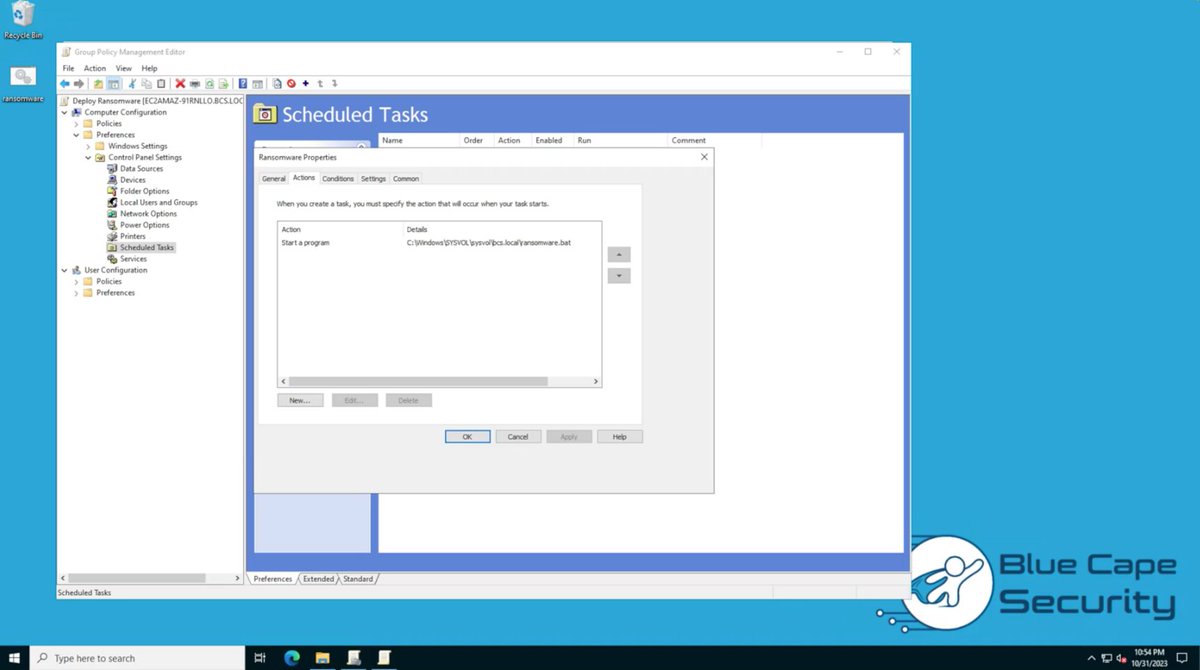Open the File menu

click(69, 68)
